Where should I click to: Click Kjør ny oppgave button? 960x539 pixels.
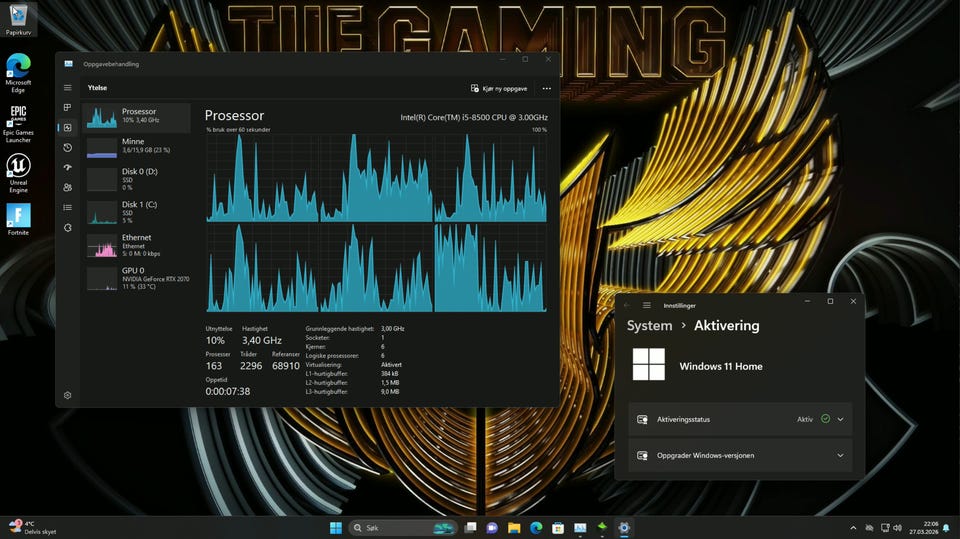499,88
